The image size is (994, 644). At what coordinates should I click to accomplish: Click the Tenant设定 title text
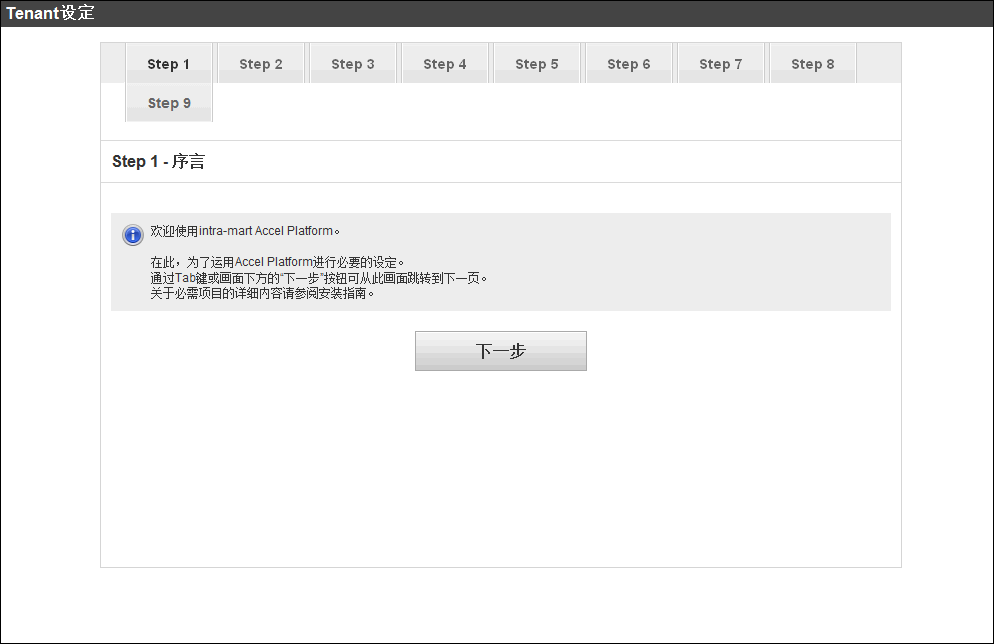point(50,13)
